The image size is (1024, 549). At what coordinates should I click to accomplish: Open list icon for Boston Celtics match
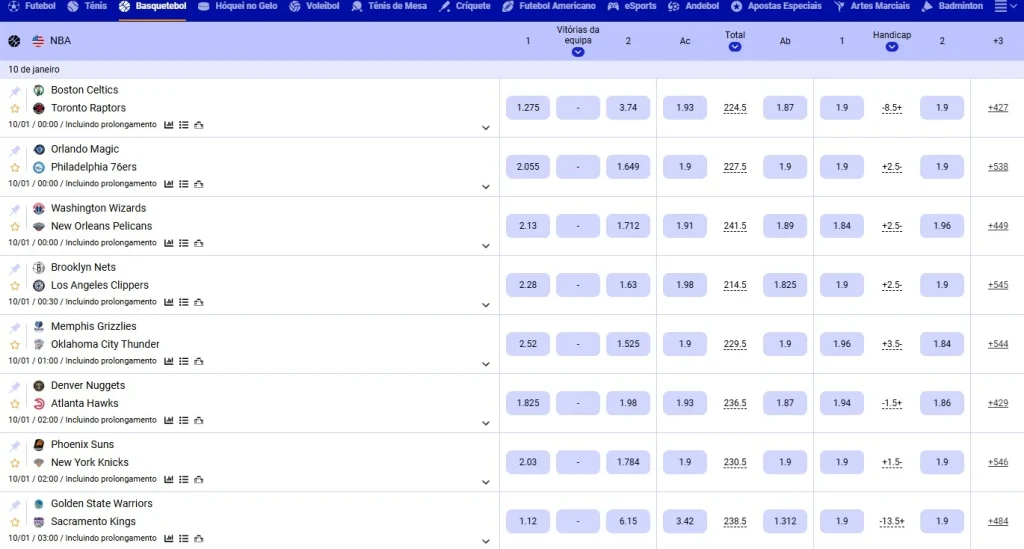coord(184,125)
